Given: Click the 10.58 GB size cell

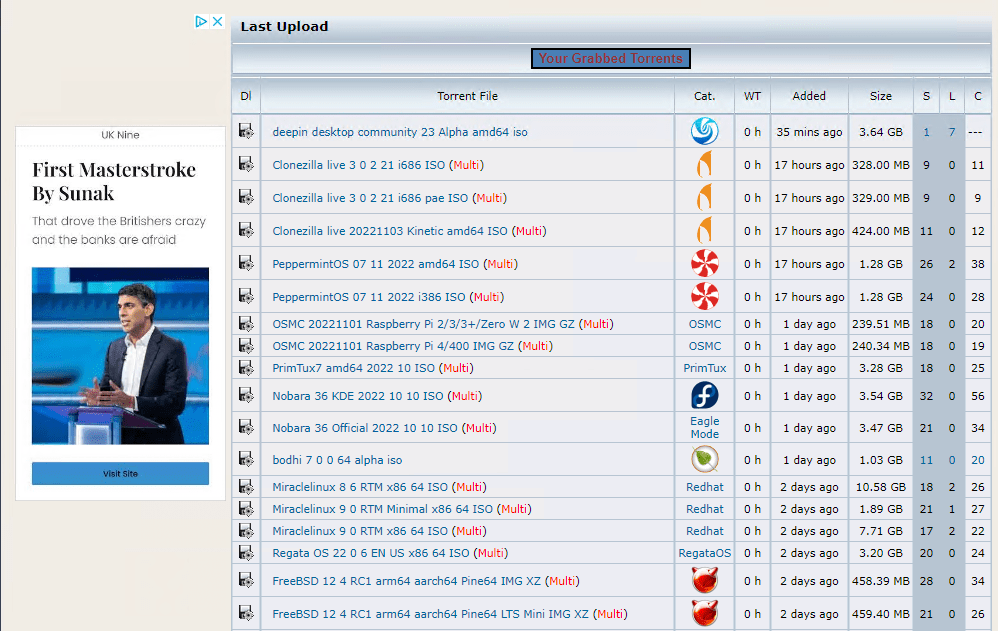Looking at the screenshot, I should pos(881,487).
